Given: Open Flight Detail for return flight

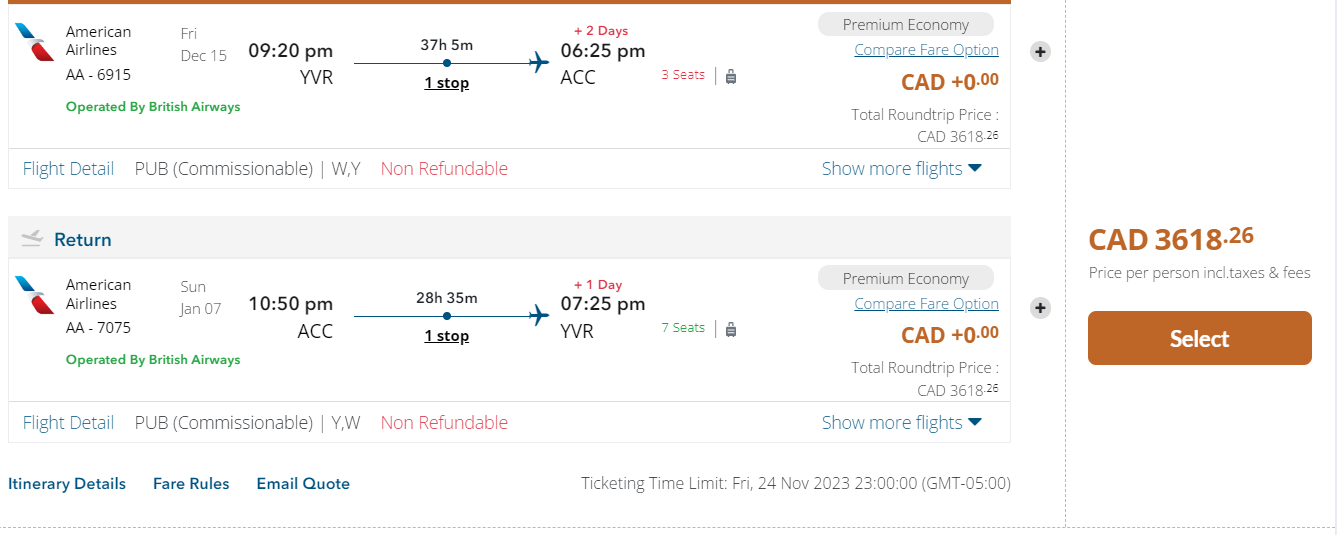Looking at the screenshot, I should [68, 423].
